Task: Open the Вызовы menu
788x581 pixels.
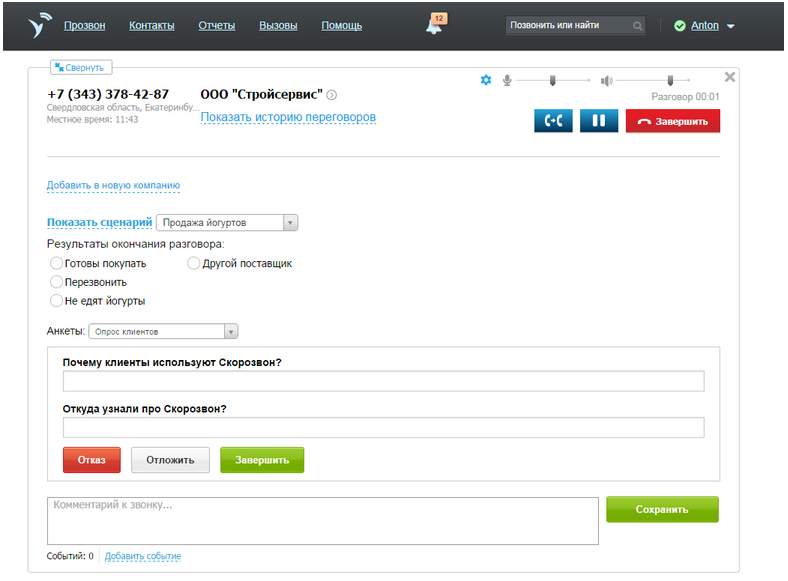Action: click(x=278, y=25)
